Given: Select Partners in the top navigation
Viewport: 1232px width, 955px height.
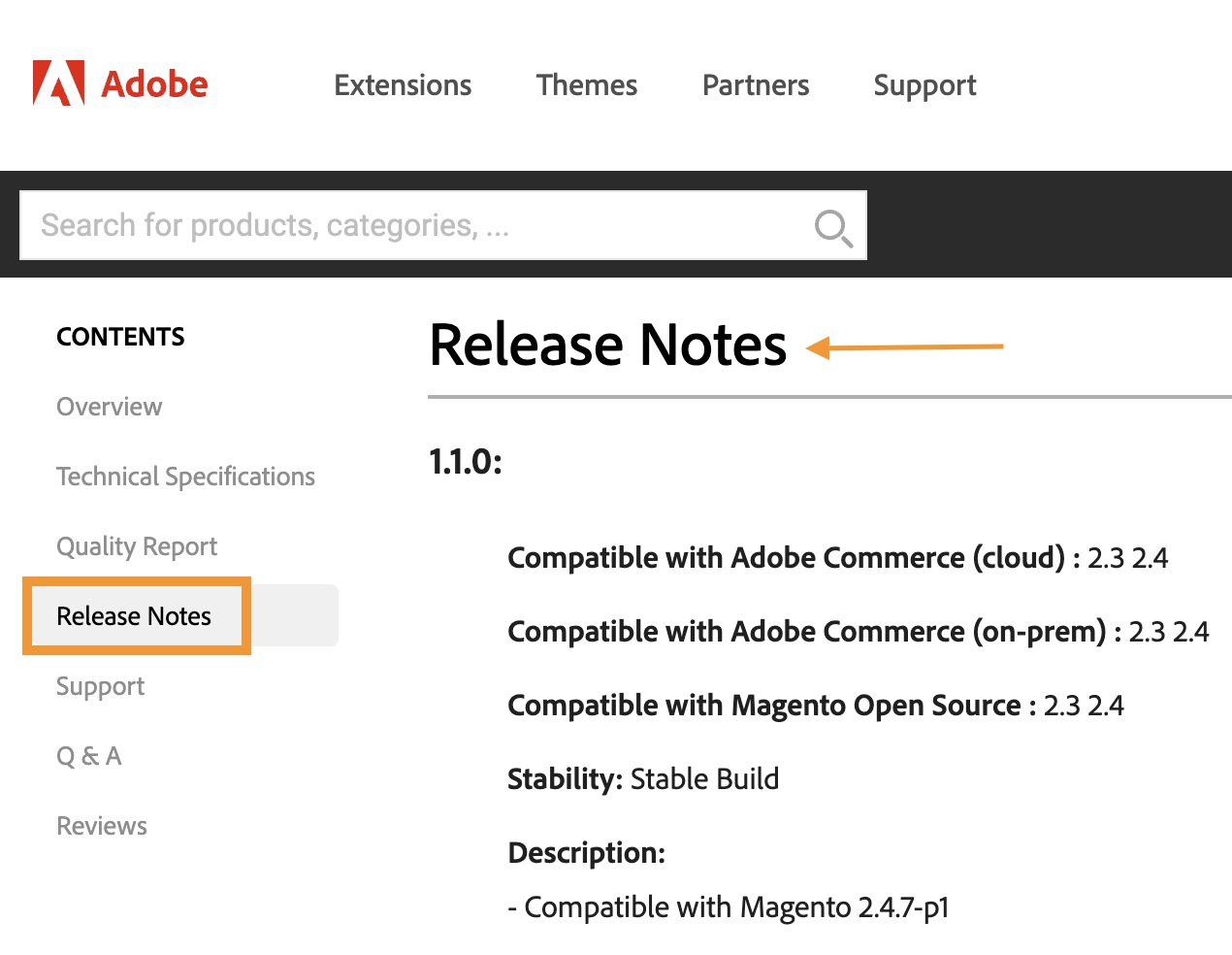Looking at the screenshot, I should point(755,85).
